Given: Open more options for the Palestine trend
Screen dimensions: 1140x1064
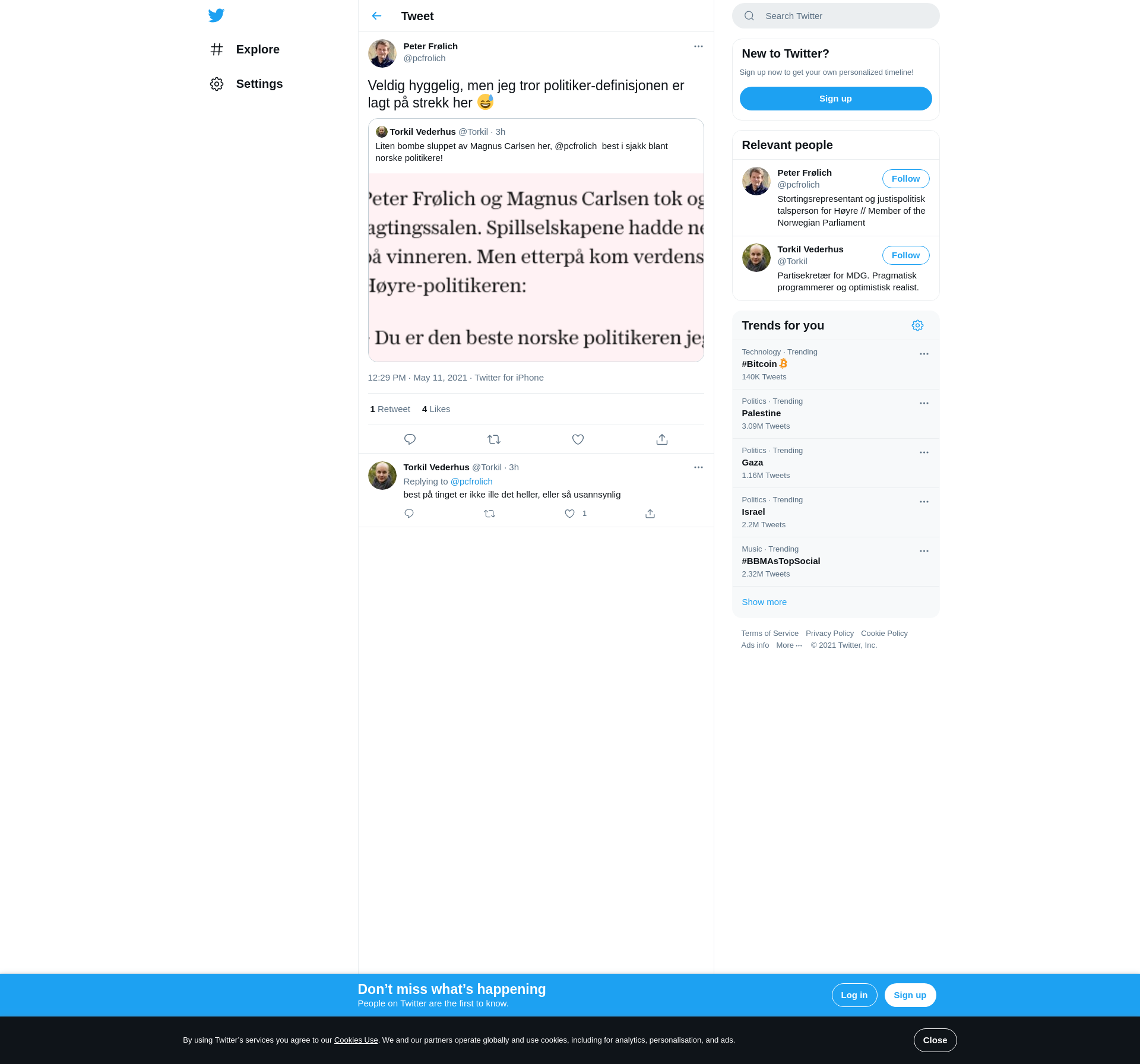Looking at the screenshot, I should (924, 403).
